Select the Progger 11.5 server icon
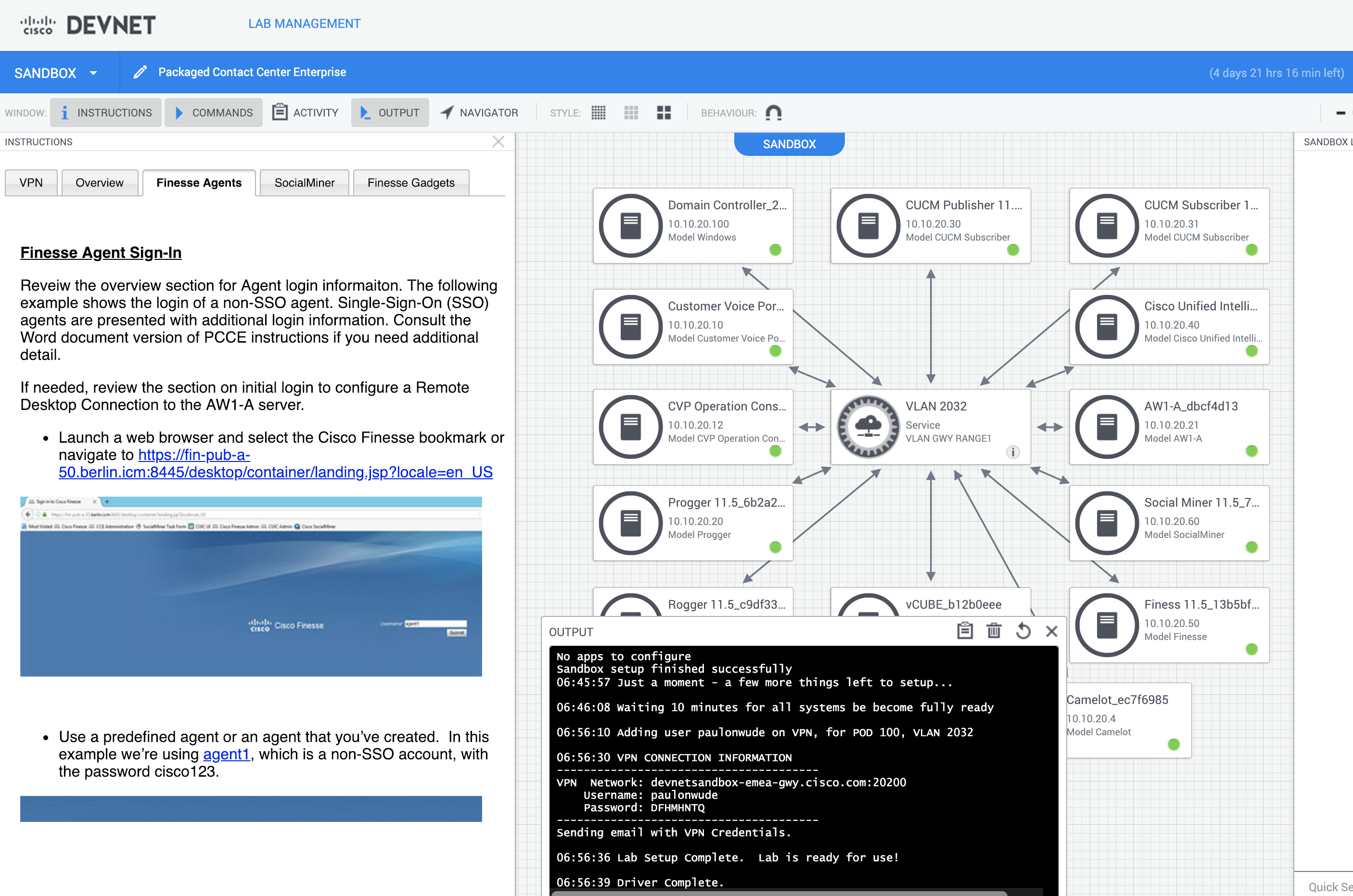The width and height of the screenshot is (1353, 896). pos(630,523)
